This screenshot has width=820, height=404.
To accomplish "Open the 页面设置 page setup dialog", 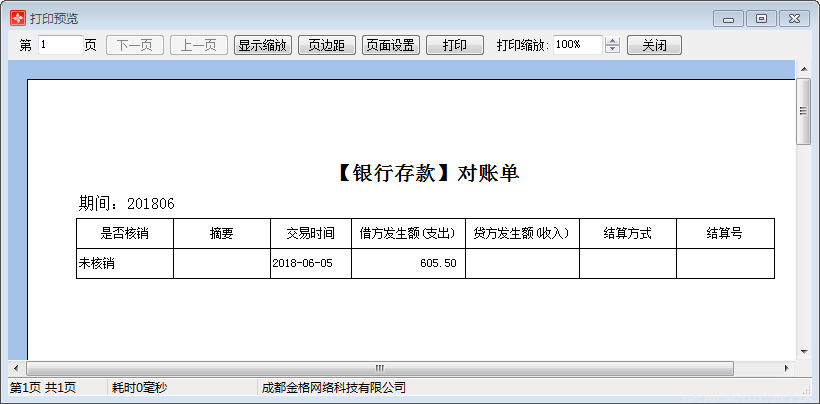I will pos(390,45).
